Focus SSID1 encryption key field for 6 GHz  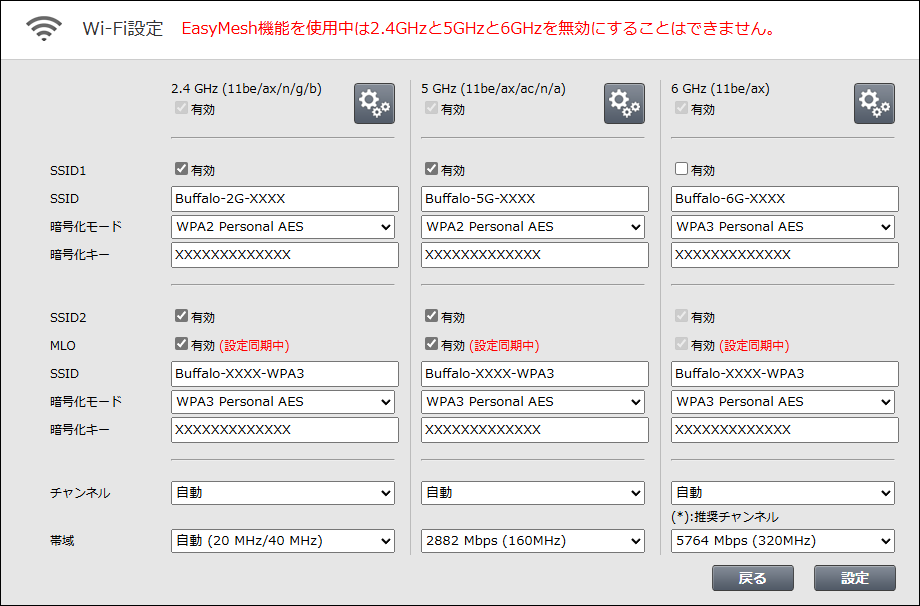[x=784, y=255]
